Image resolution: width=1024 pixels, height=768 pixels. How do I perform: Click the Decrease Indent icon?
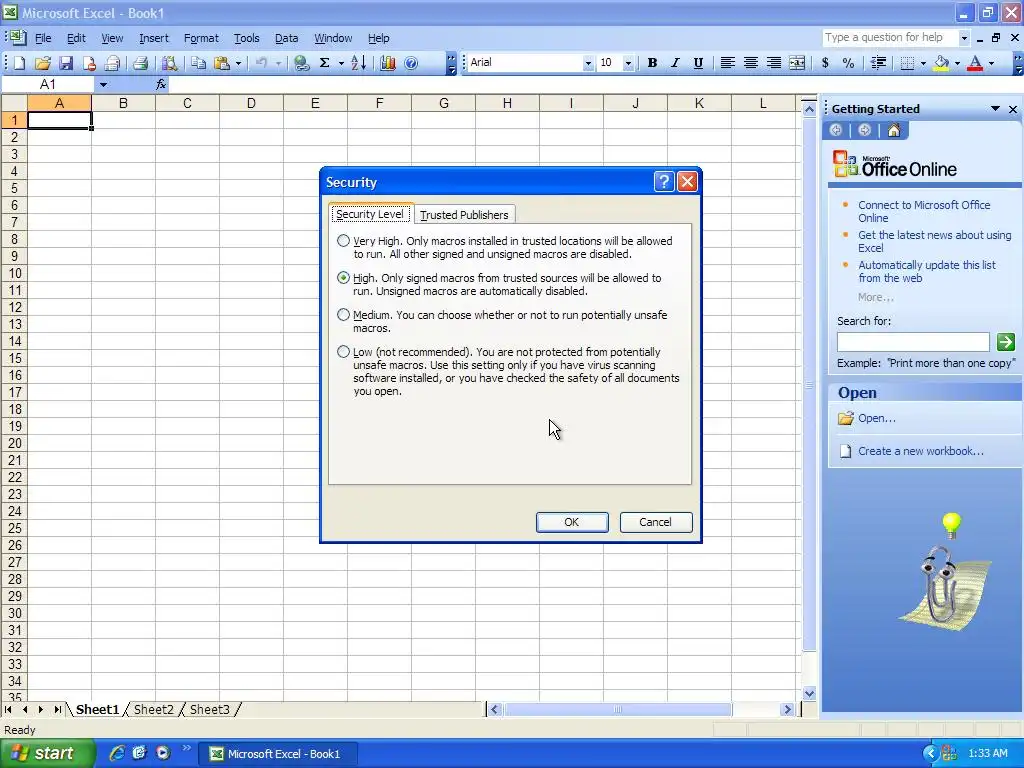[x=878, y=63]
